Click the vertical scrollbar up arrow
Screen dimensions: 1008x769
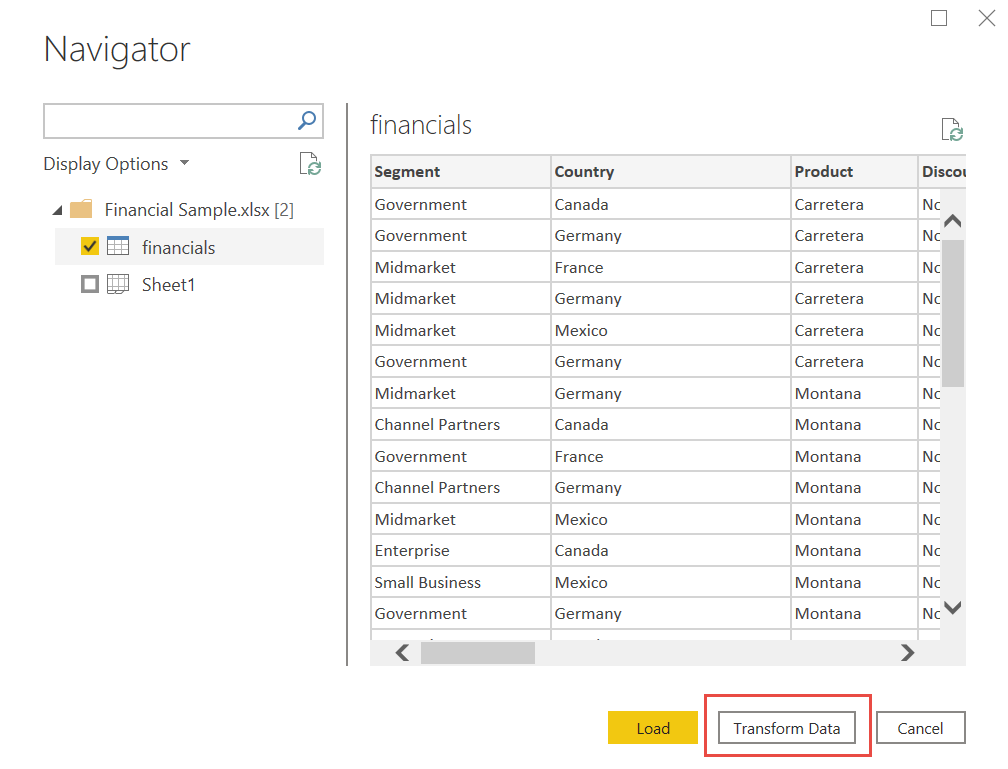[953, 221]
